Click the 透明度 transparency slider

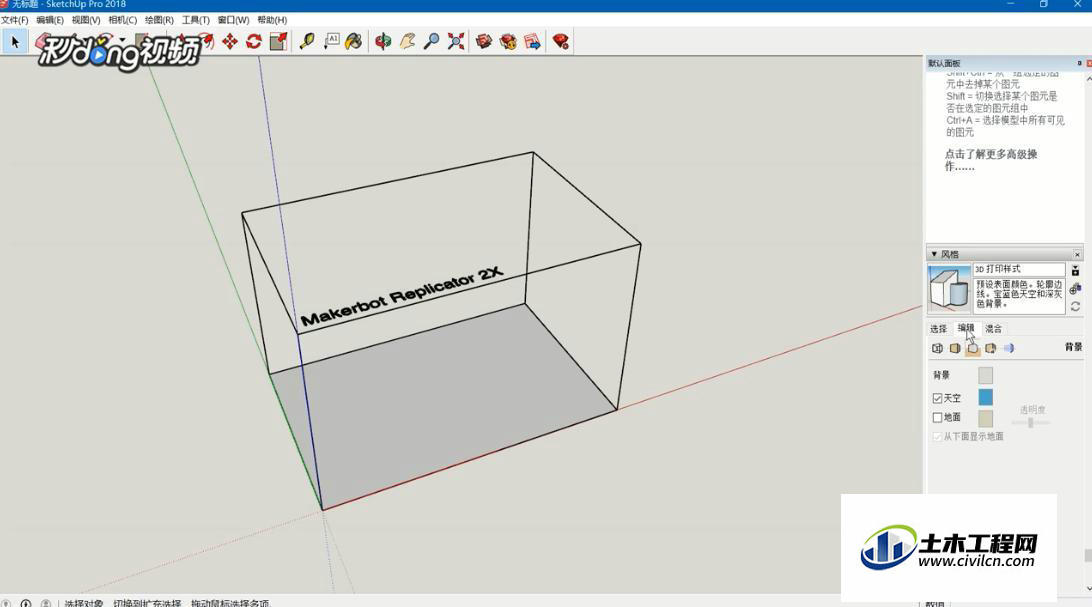coord(1030,423)
